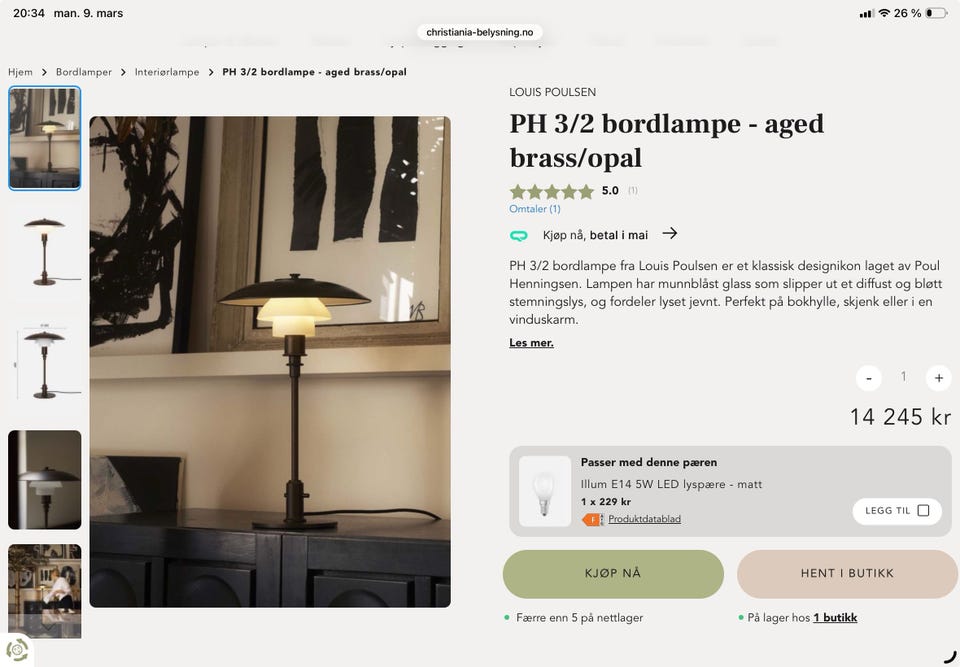Enable the LEGG TIL checkbox for the LED bulb
This screenshot has width=960, height=667.
(x=925, y=510)
